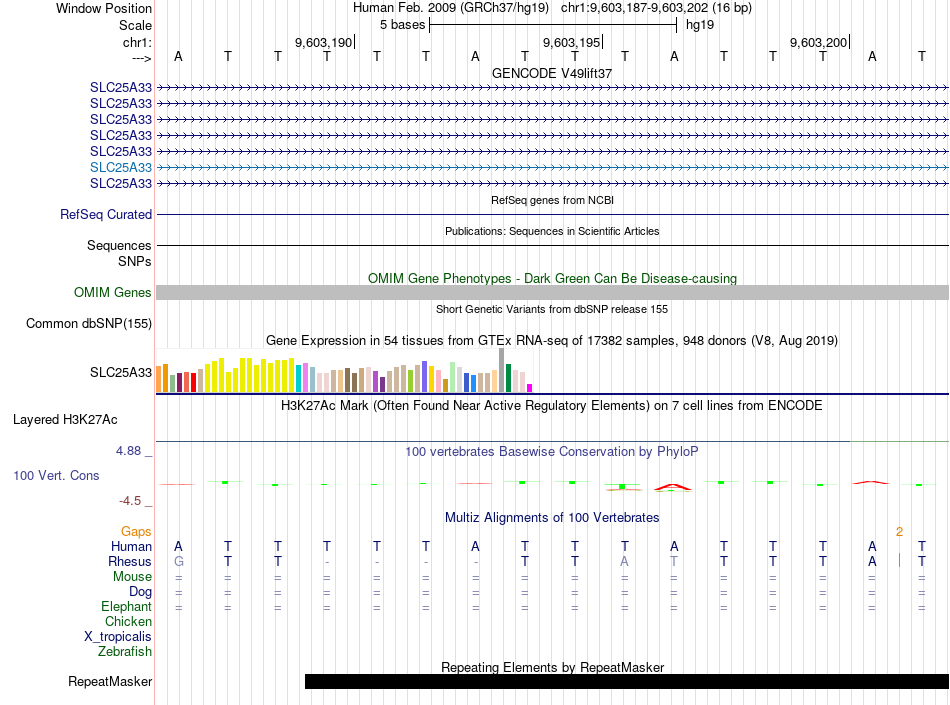Click the red PhyloP peak under base A

pyautogui.click(x=673, y=487)
